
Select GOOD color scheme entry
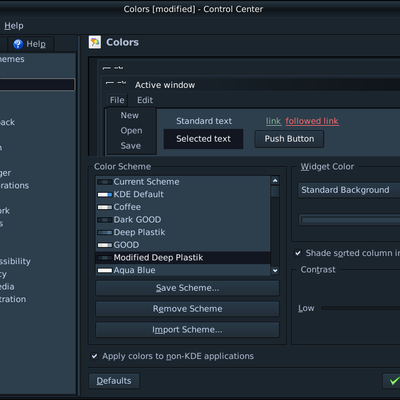coord(183,245)
